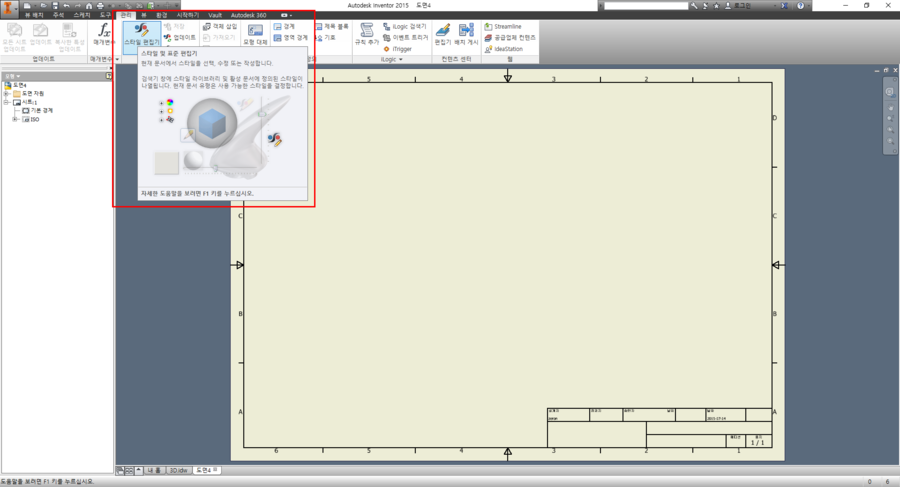Expand the 도면 자원 tree node
The height and width of the screenshot is (487, 900).
point(7,93)
